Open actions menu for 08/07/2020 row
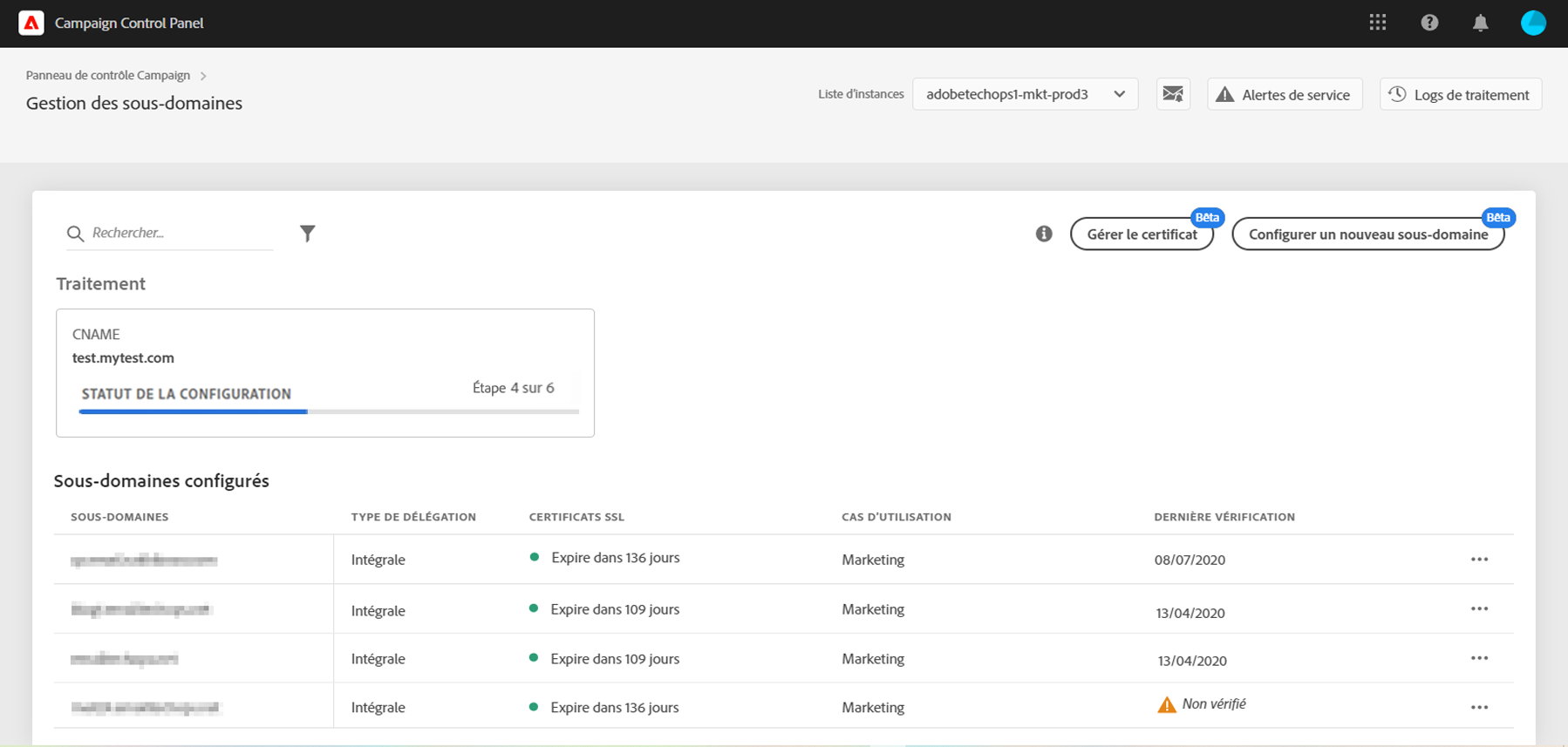Viewport: 1568px width, 747px height. coord(1479,560)
